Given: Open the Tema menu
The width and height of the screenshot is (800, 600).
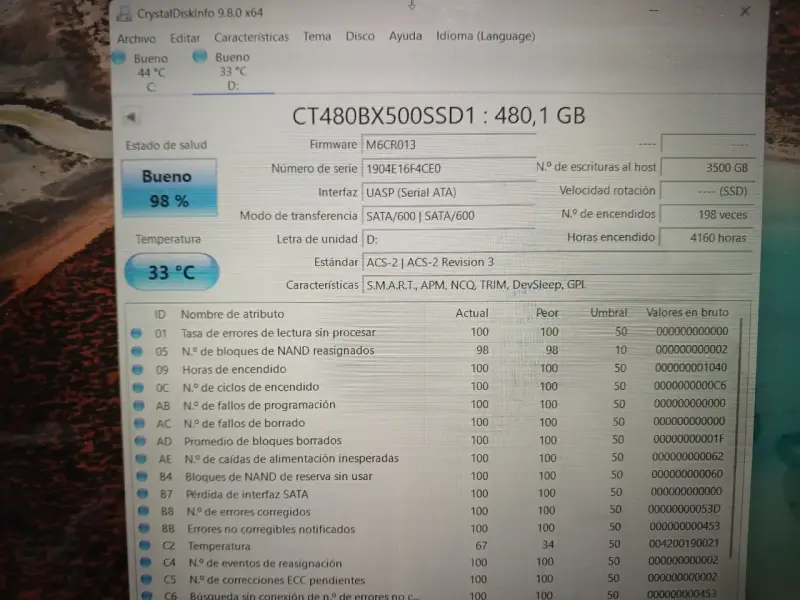Looking at the screenshot, I should click(x=317, y=36).
